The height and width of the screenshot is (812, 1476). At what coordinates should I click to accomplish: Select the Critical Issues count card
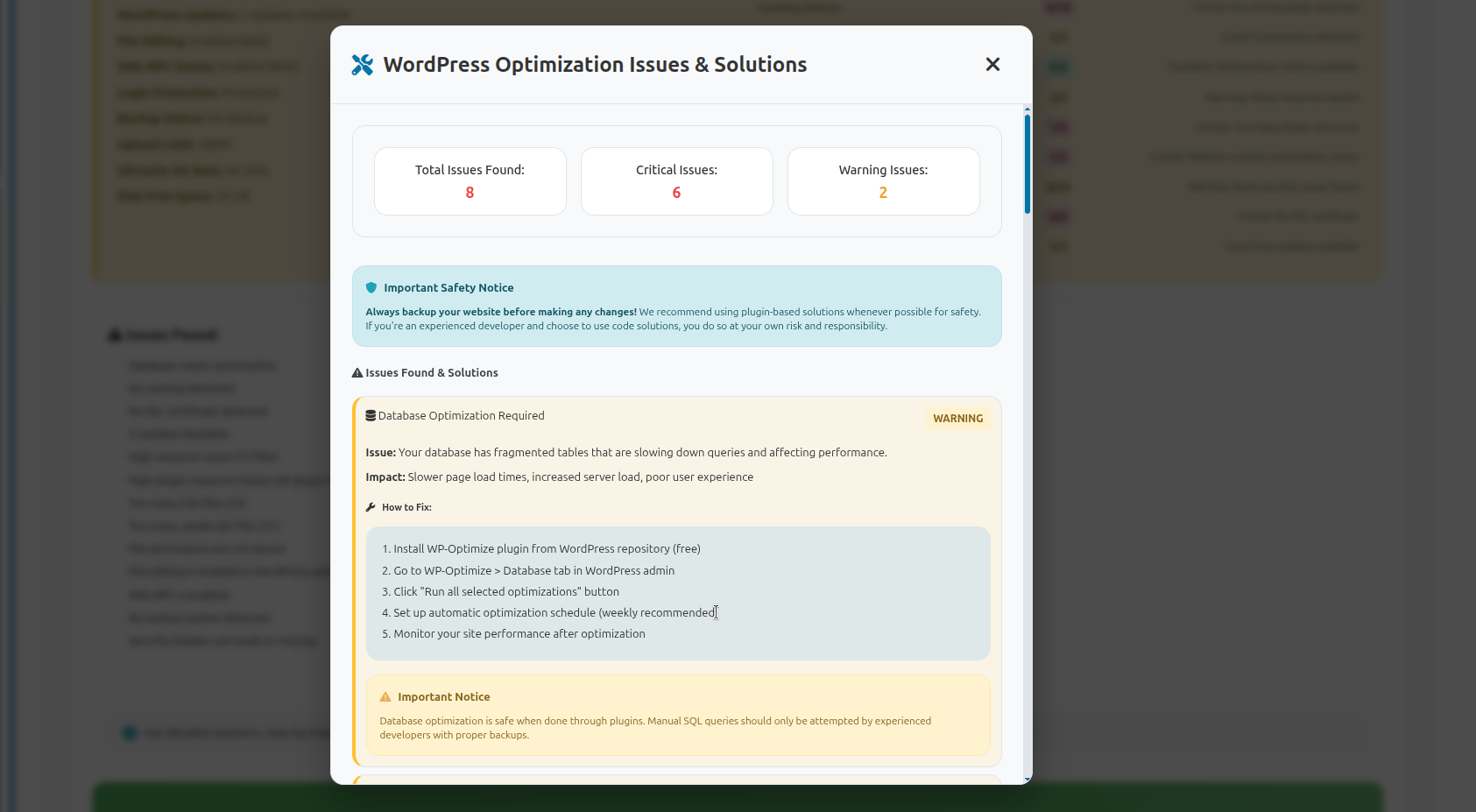pos(676,181)
